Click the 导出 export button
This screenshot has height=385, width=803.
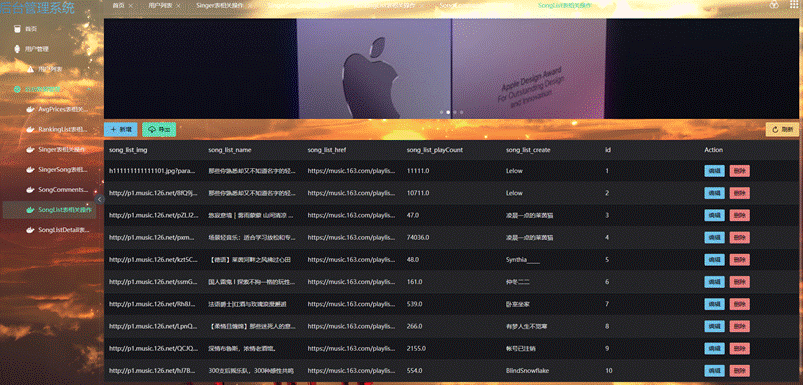click(159, 130)
